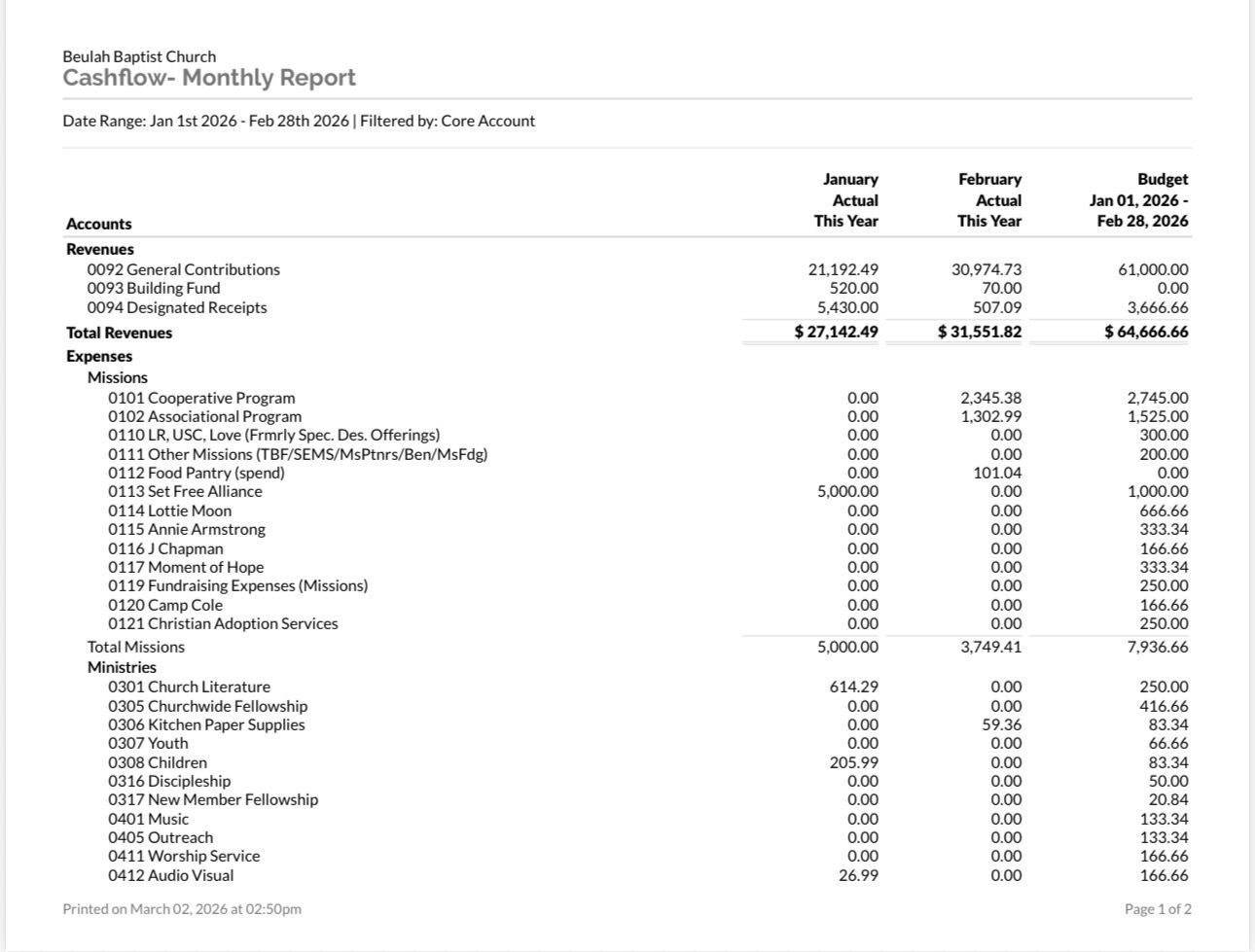Viewport: 1255px width, 952px height.
Task: Click General Contributions budget value 61,000.00
Action: pos(1154,269)
